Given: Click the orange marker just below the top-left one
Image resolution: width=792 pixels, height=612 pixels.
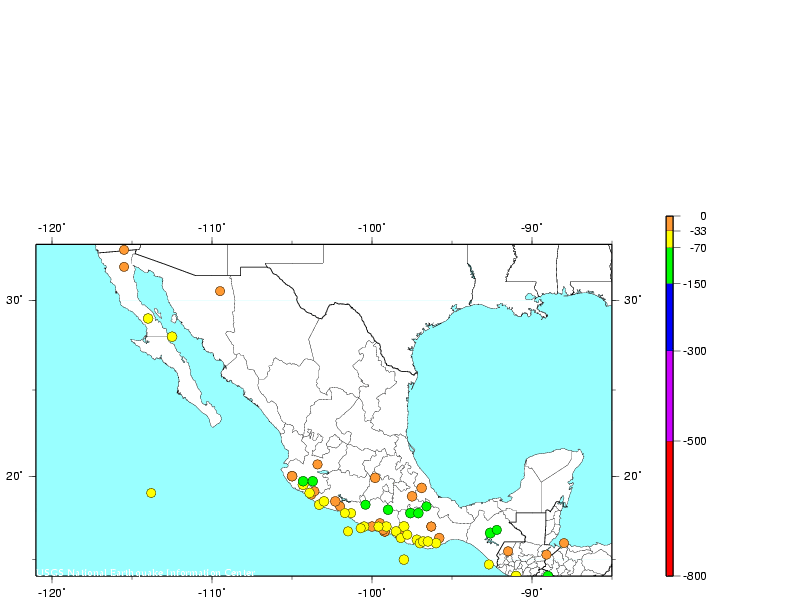Looking at the screenshot, I should tap(124, 267).
